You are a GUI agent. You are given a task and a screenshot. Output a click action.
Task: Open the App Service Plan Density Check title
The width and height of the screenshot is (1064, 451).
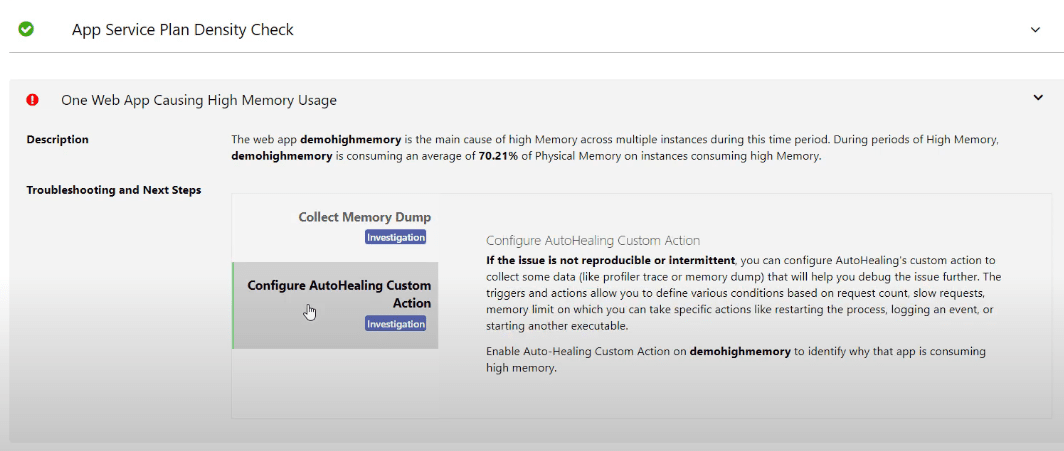coord(183,30)
